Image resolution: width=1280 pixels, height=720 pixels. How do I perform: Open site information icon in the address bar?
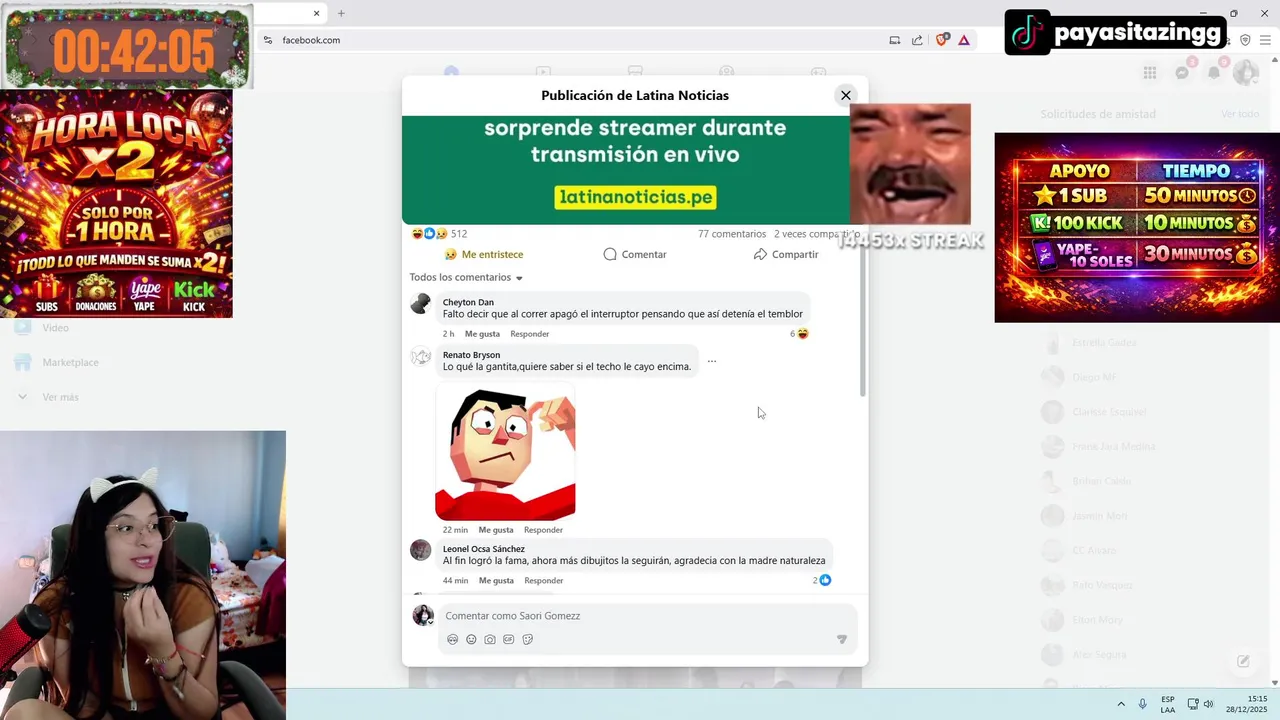268,40
